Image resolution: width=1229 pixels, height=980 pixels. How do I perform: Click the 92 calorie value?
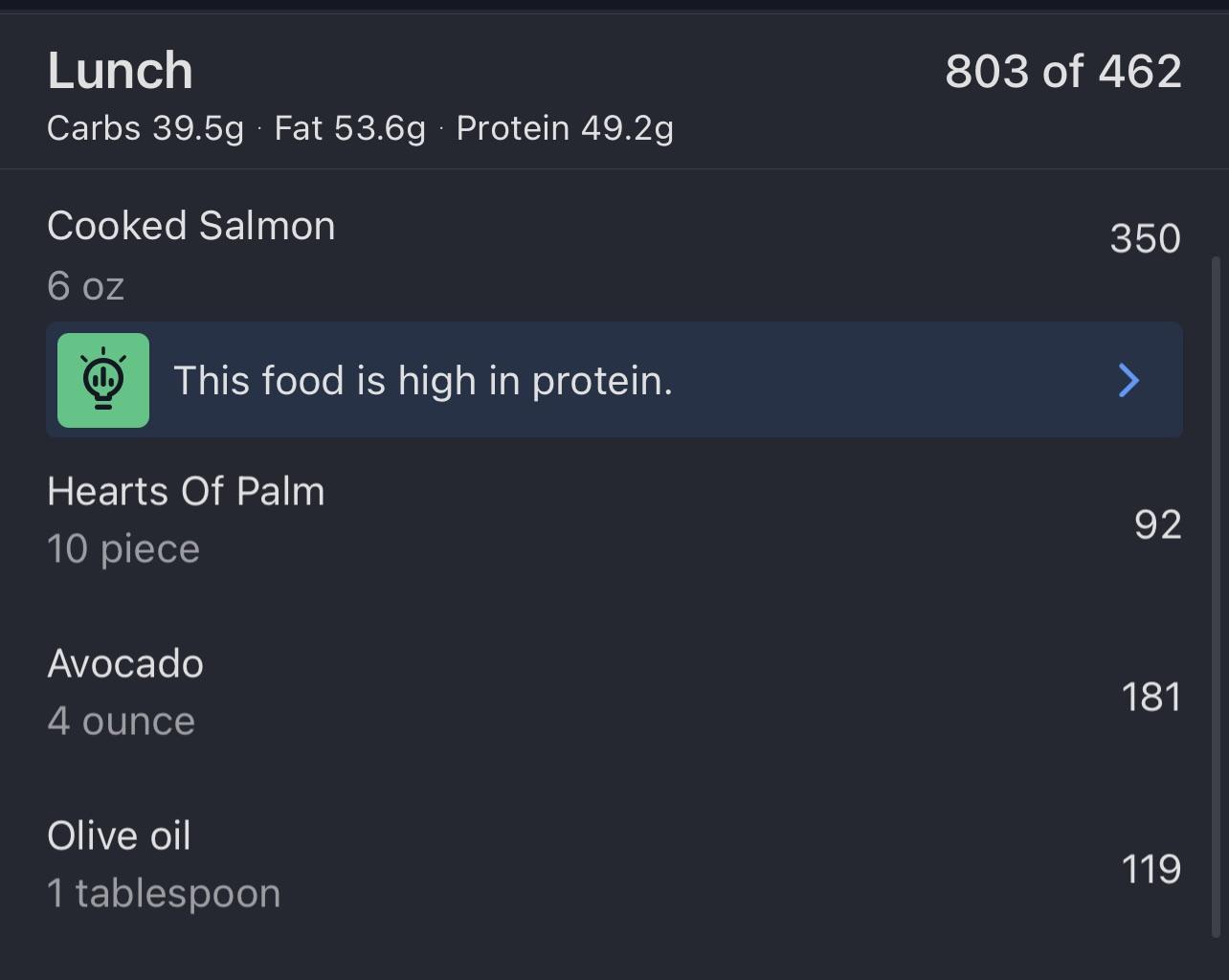pos(1157,524)
